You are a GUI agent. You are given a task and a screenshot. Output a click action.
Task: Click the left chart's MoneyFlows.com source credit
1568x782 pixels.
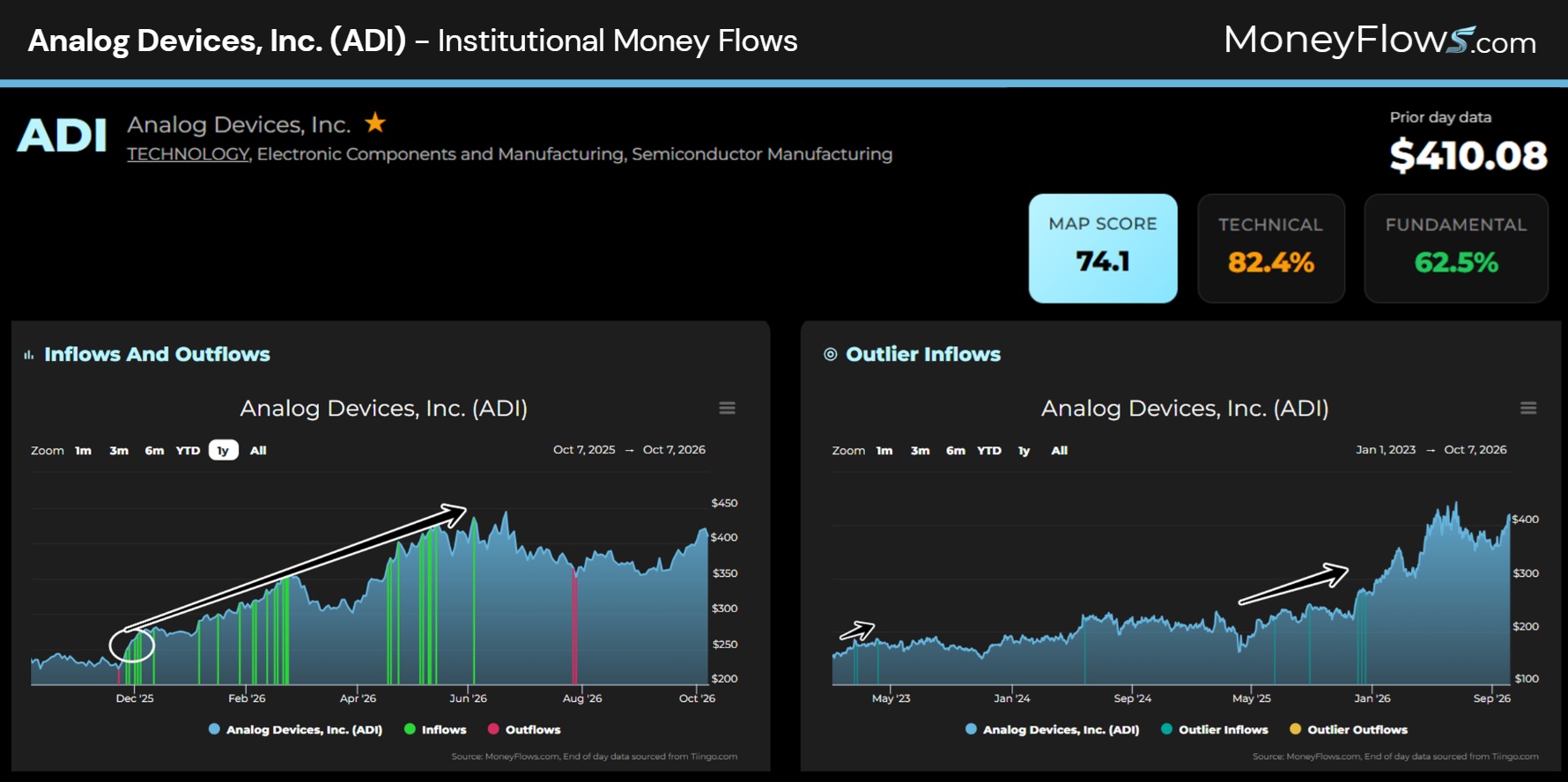coord(595,756)
